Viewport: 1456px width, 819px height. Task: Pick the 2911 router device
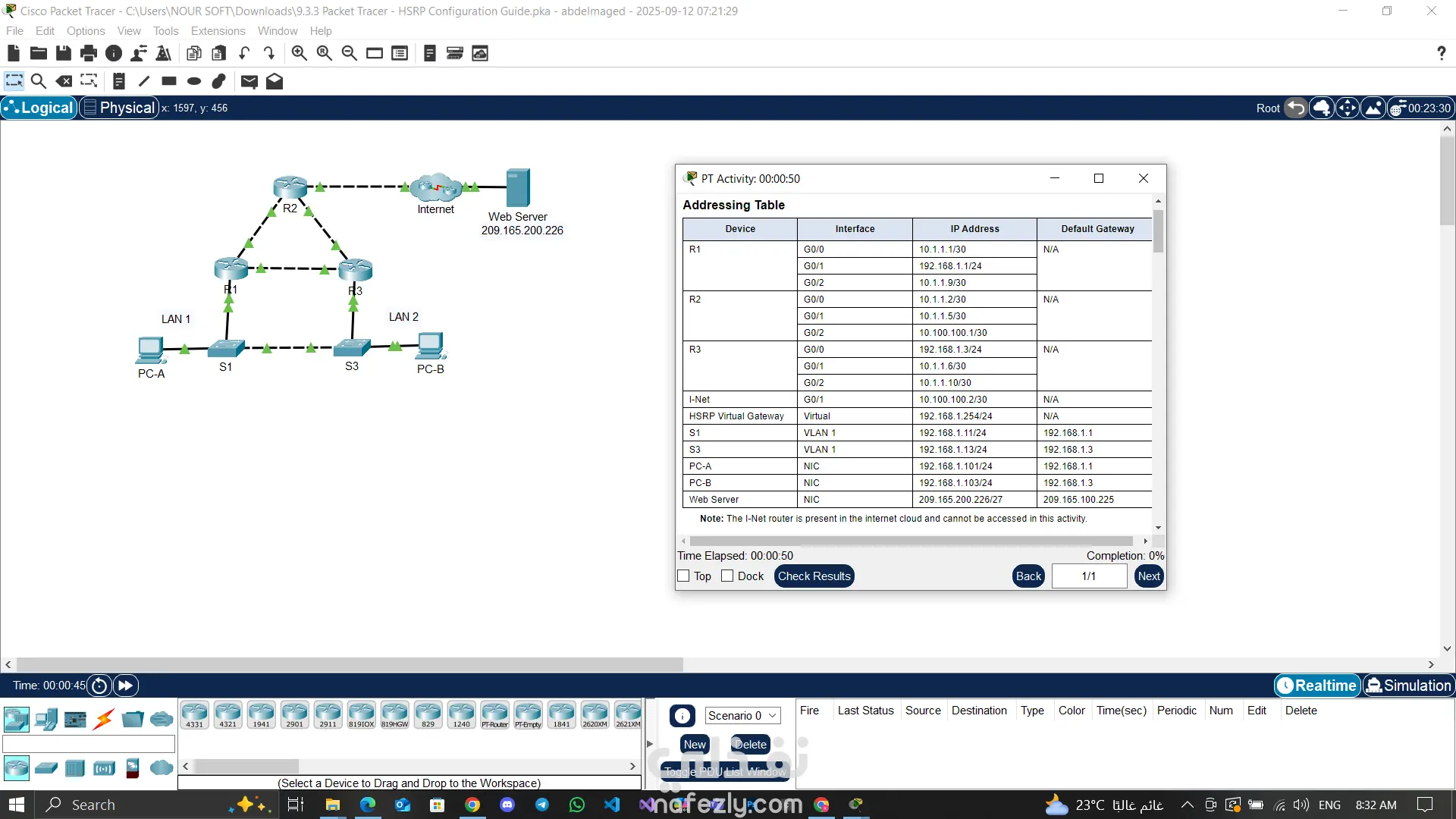(x=328, y=714)
